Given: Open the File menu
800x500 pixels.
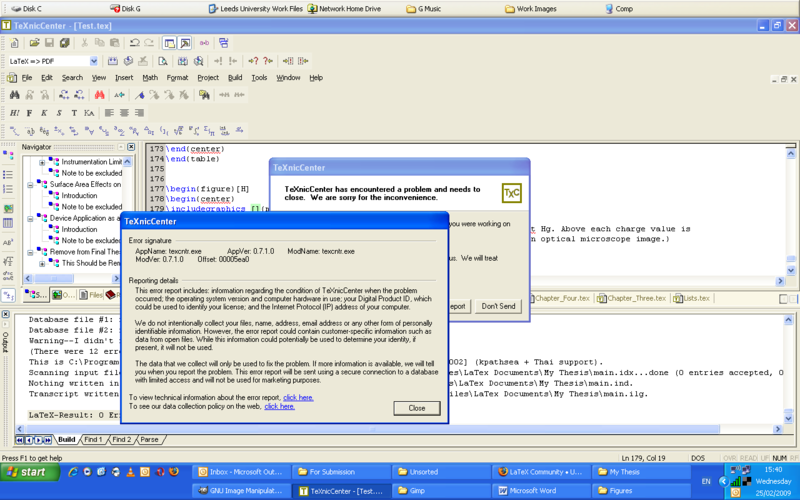Looking at the screenshot, I should click(x=27, y=78).
